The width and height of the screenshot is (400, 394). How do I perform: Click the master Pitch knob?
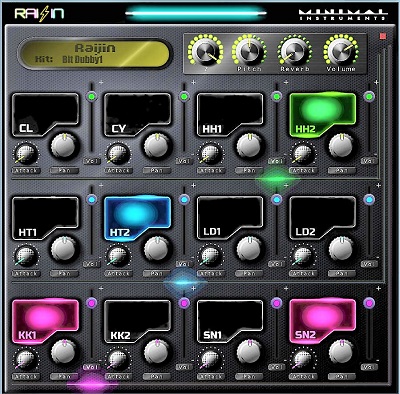click(x=249, y=51)
